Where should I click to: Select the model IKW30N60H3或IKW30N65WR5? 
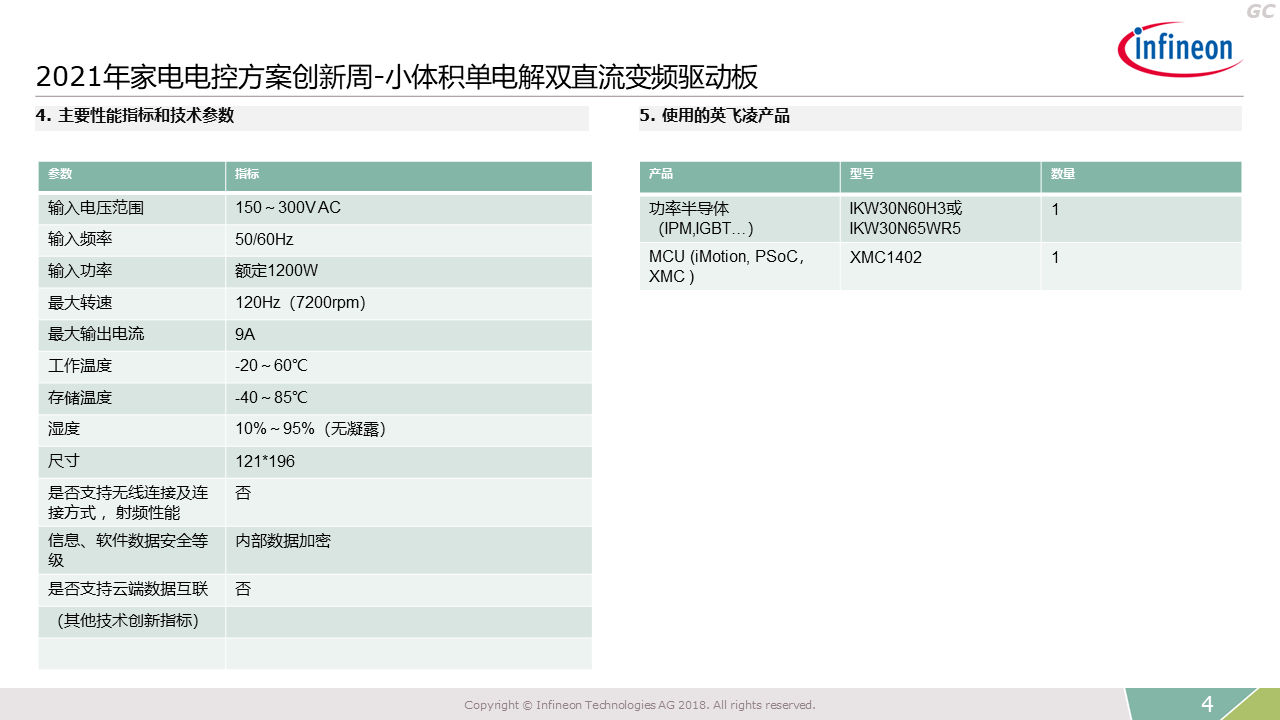pyautogui.click(x=906, y=219)
